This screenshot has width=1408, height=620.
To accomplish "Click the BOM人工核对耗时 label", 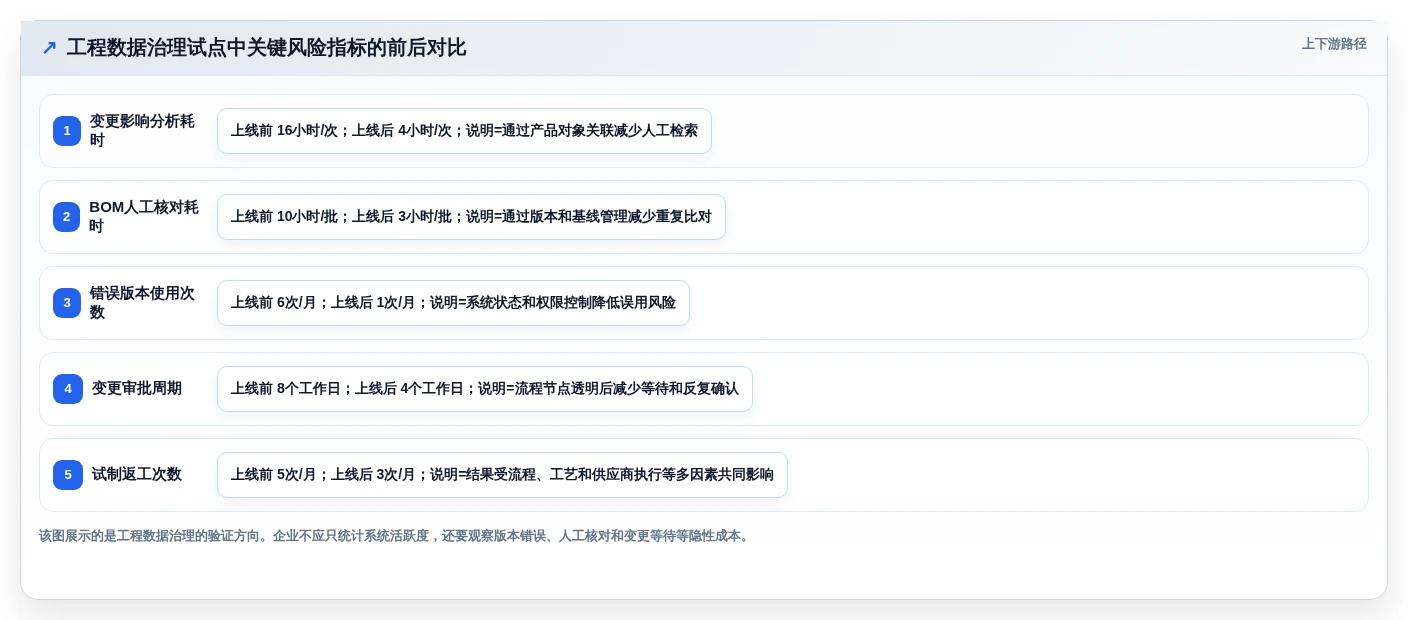I will coord(144,217).
